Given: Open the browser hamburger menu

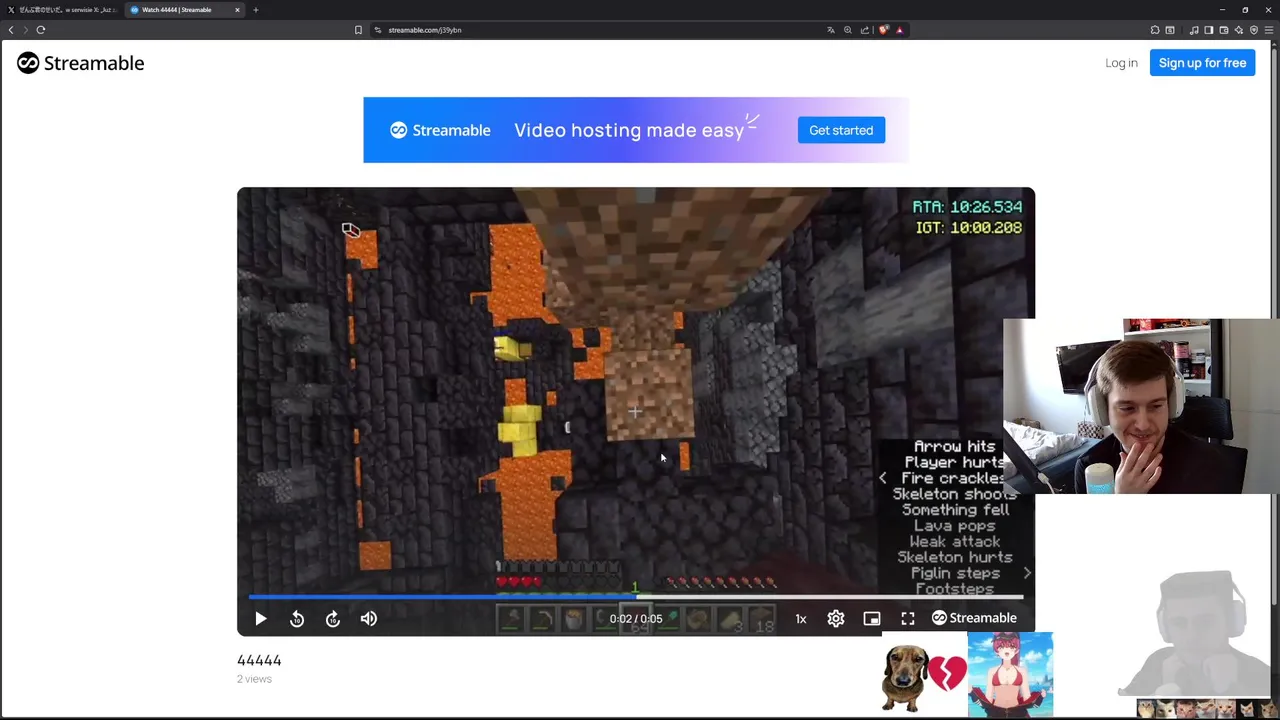Looking at the screenshot, I should coord(1269,30).
